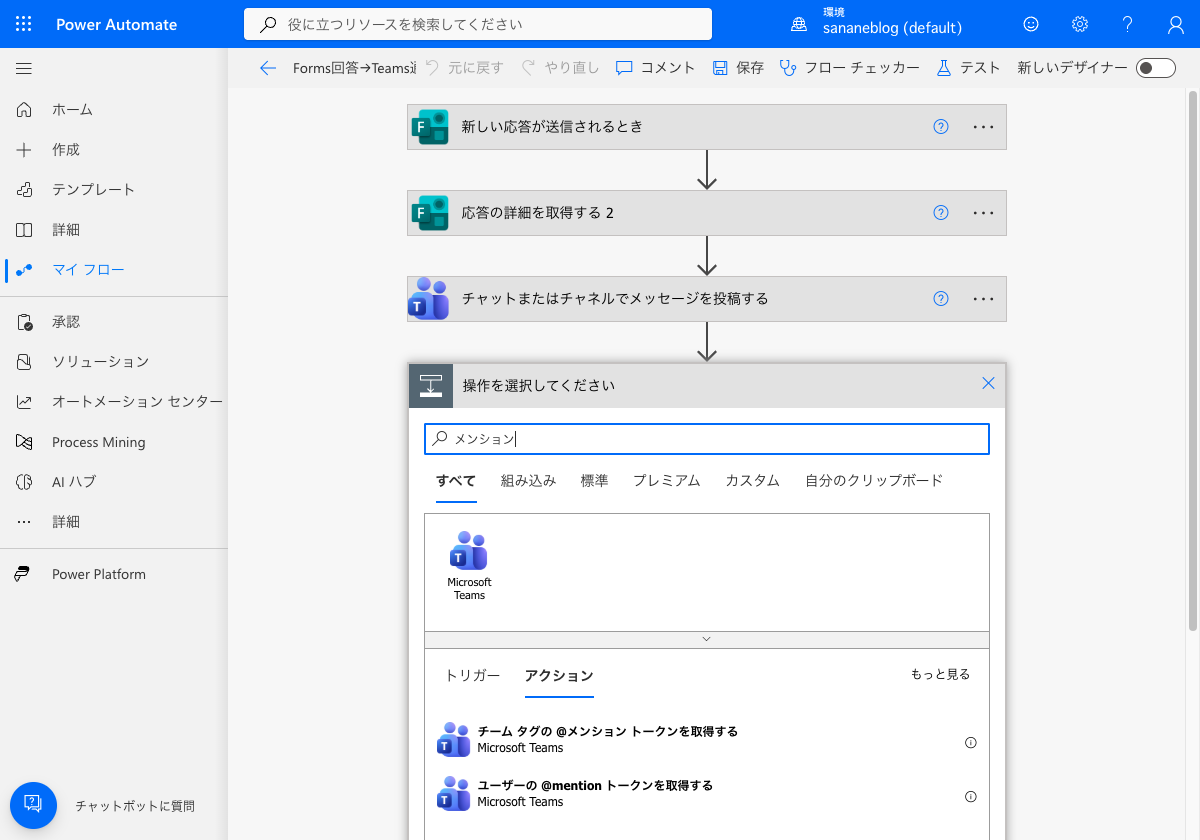The image size is (1200, 840).
Task: Click the page vertical scrollbar
Action: 1193,360
